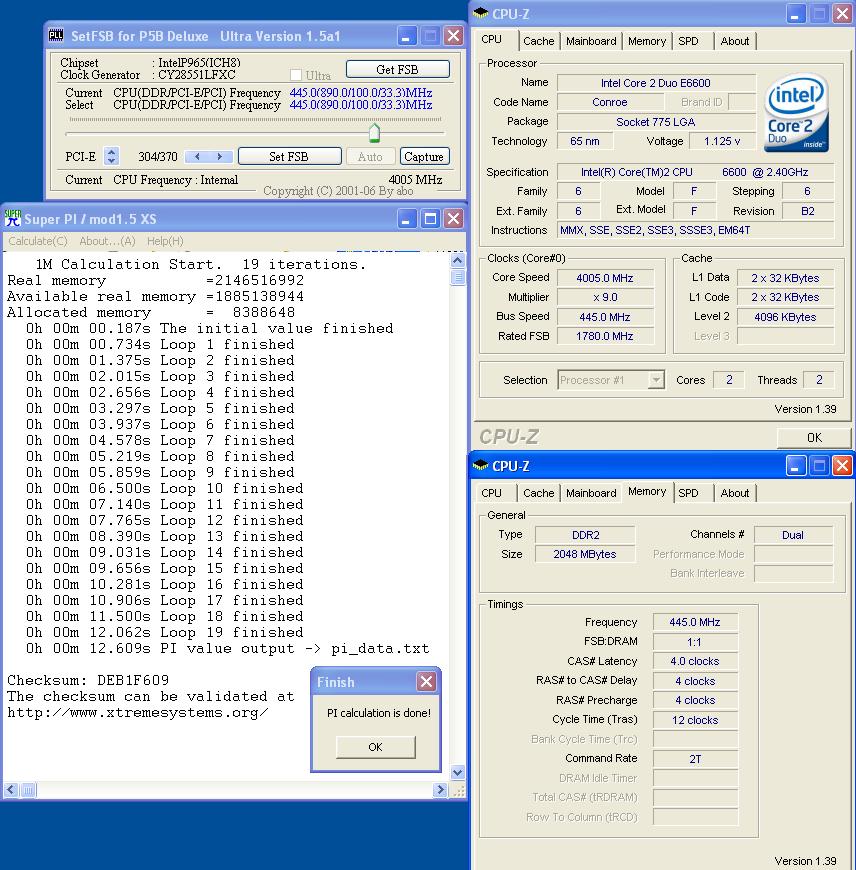Click the Command Rate 2T value
Screen dimensions: 856x870
click(x=695, y=759)
